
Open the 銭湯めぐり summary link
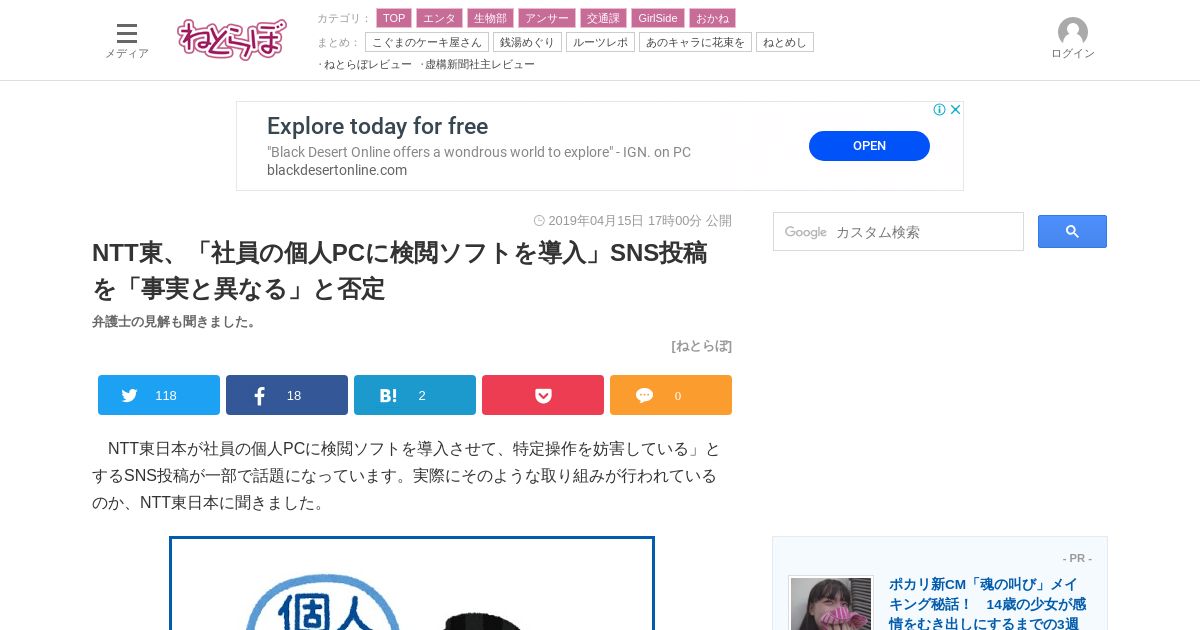click(x=527, y=42)
